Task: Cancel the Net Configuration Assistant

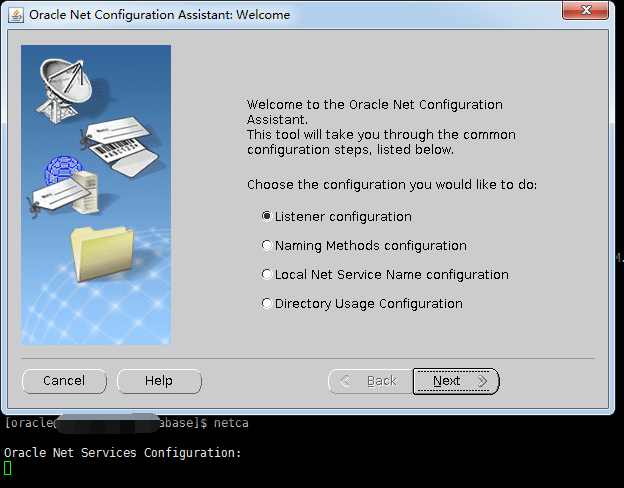Action: 64,381
